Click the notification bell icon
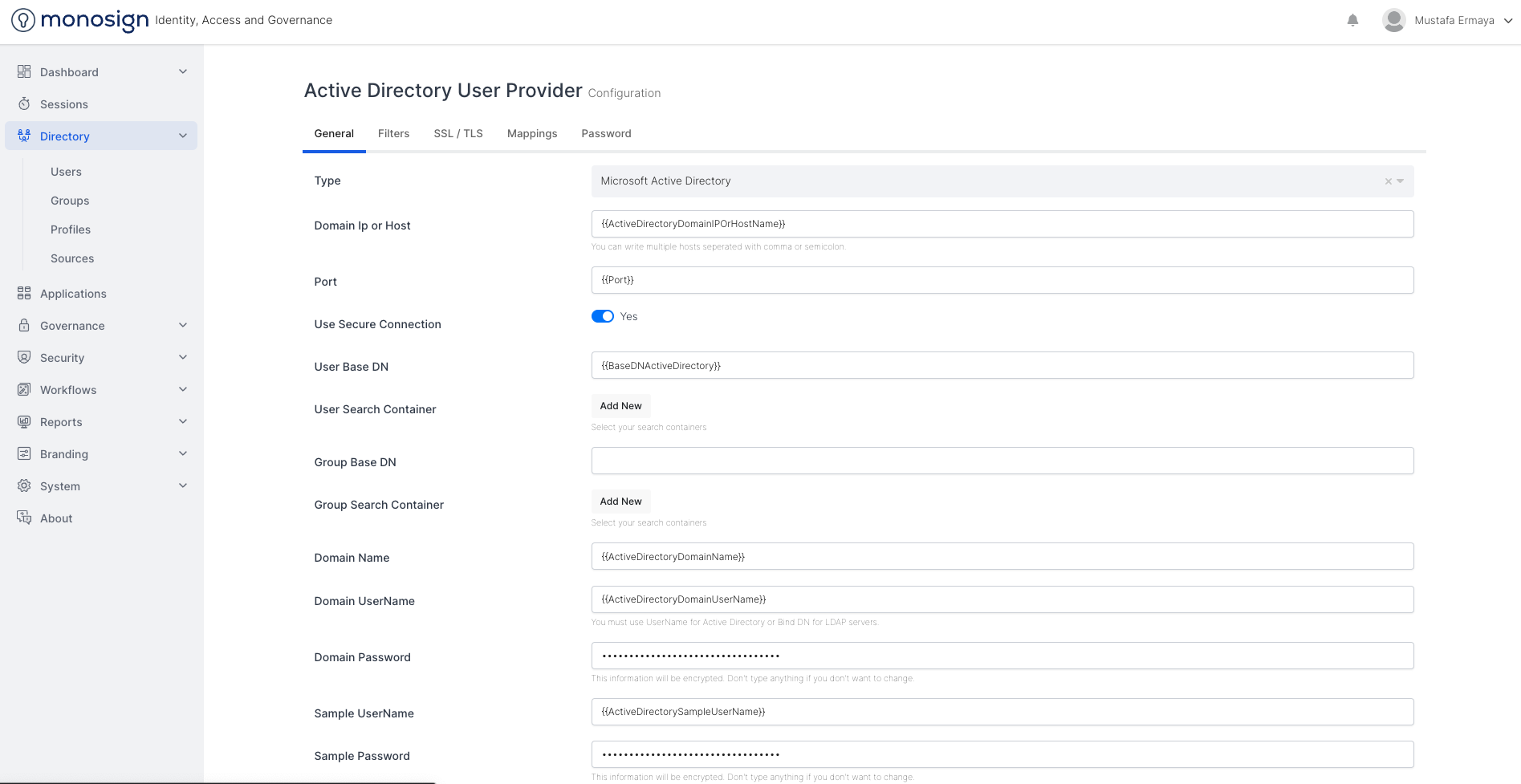The width and height of the screenshot is (1521, 784). tap(1352, 20)
